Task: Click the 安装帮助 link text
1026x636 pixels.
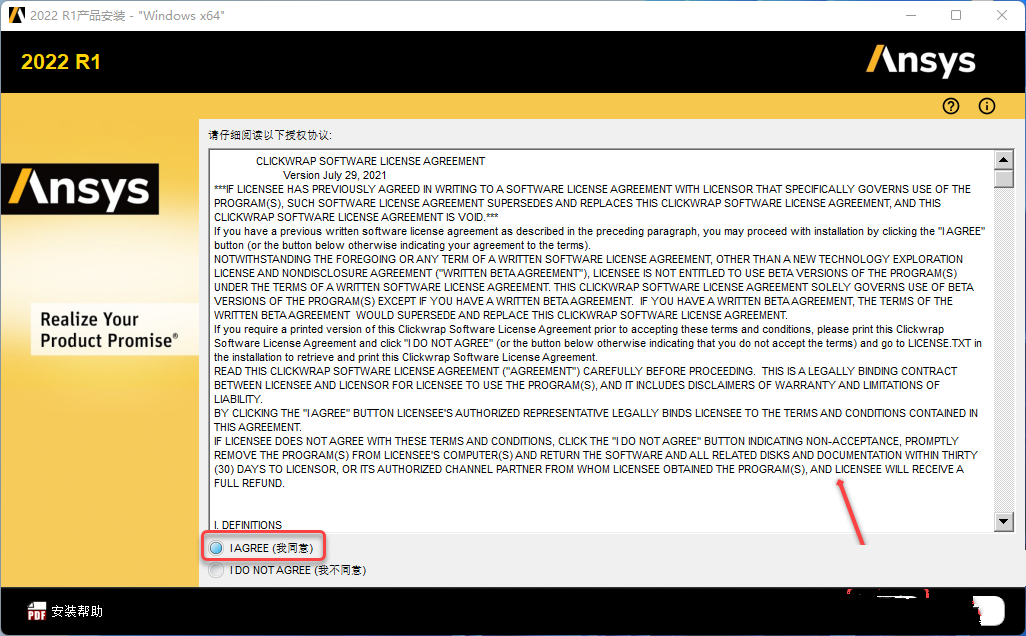Action: [77, 611]
